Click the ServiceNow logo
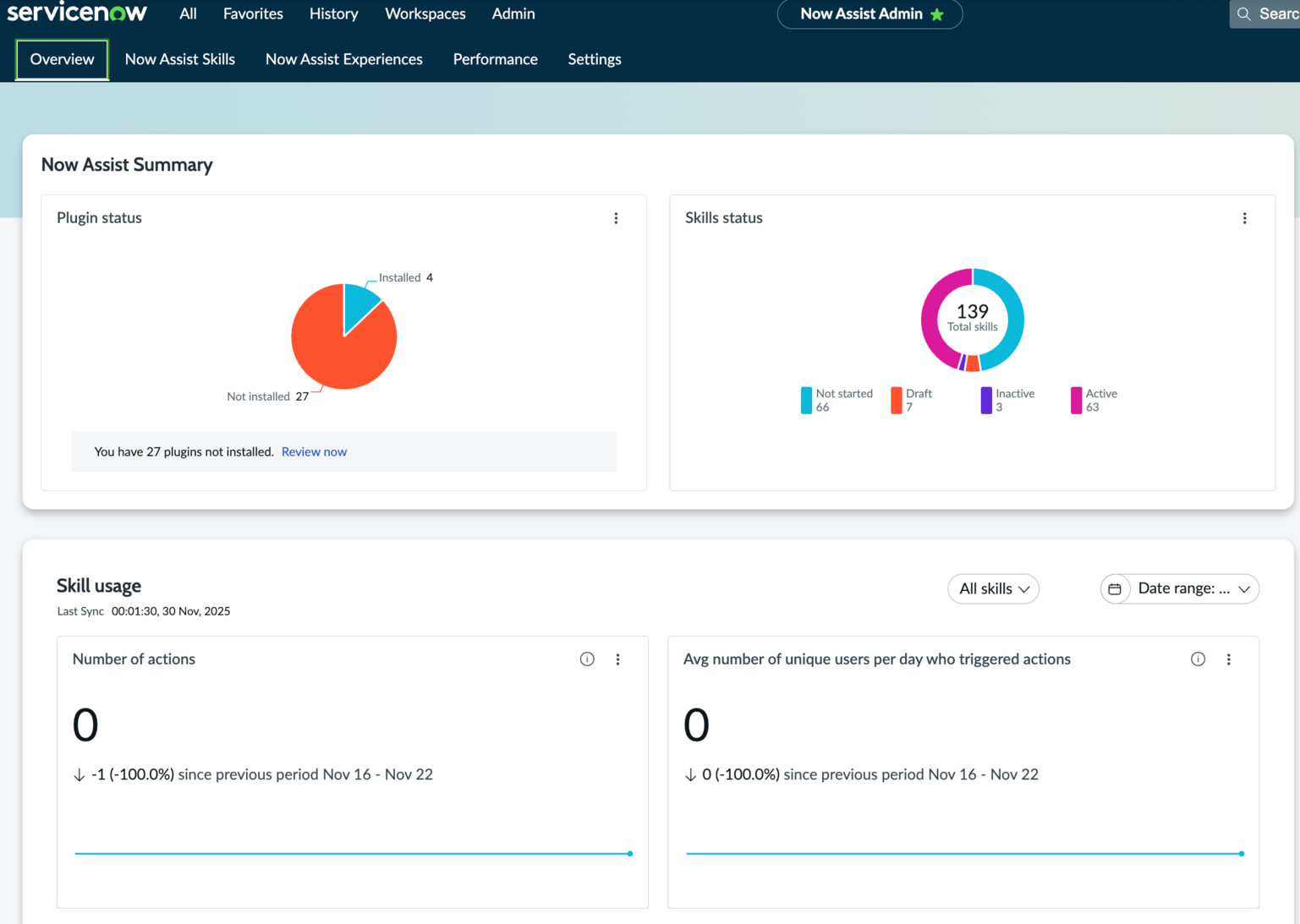The image size is (1300, 924). 77,12
